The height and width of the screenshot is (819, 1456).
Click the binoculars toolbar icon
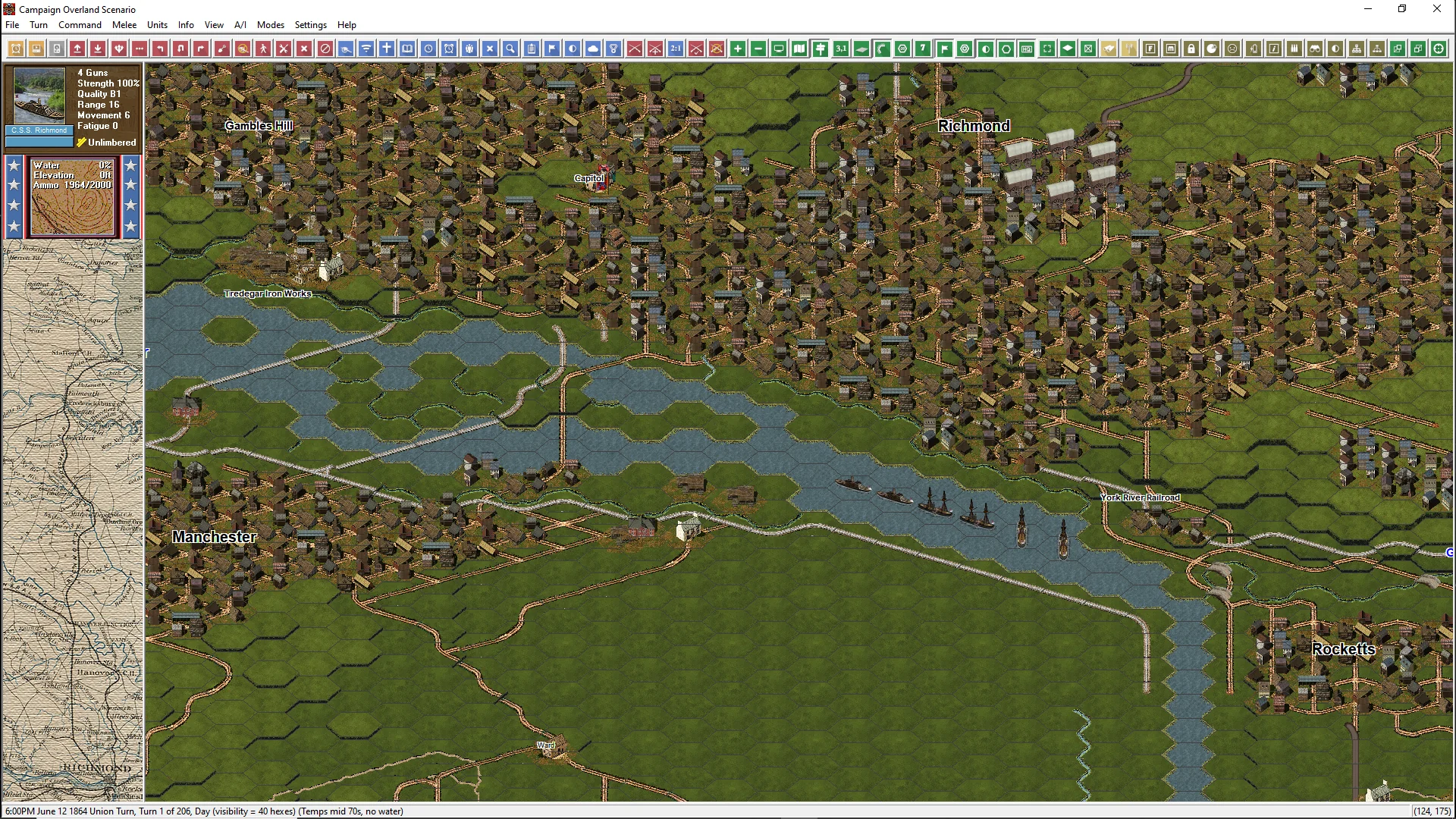(x=1315, y=49)
